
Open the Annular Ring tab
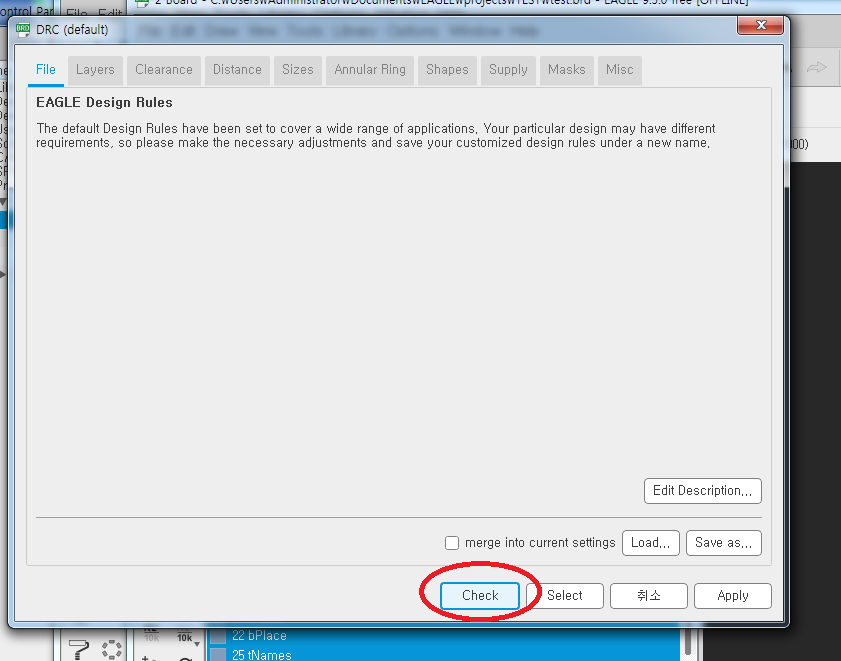click(x=370, y=70)
